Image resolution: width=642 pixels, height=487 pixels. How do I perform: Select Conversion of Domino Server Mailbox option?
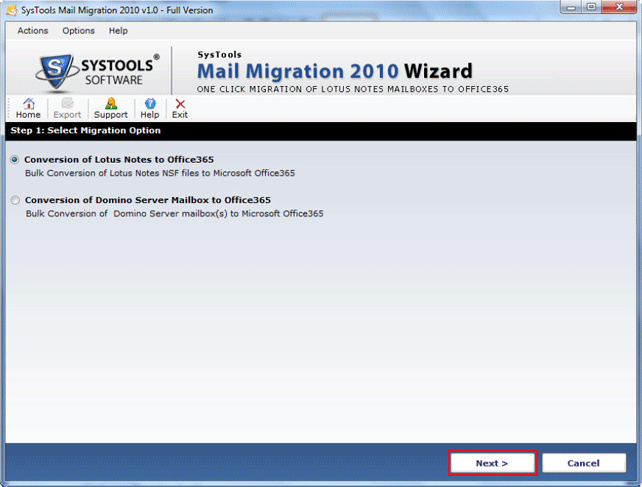coord(15,200)
